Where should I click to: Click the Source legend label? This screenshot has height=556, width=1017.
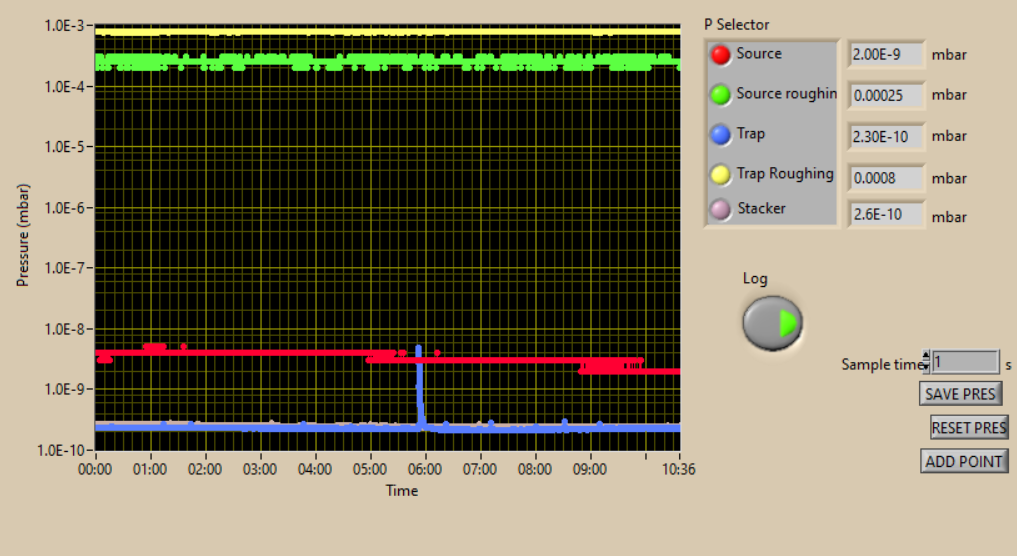pos(759,54)
